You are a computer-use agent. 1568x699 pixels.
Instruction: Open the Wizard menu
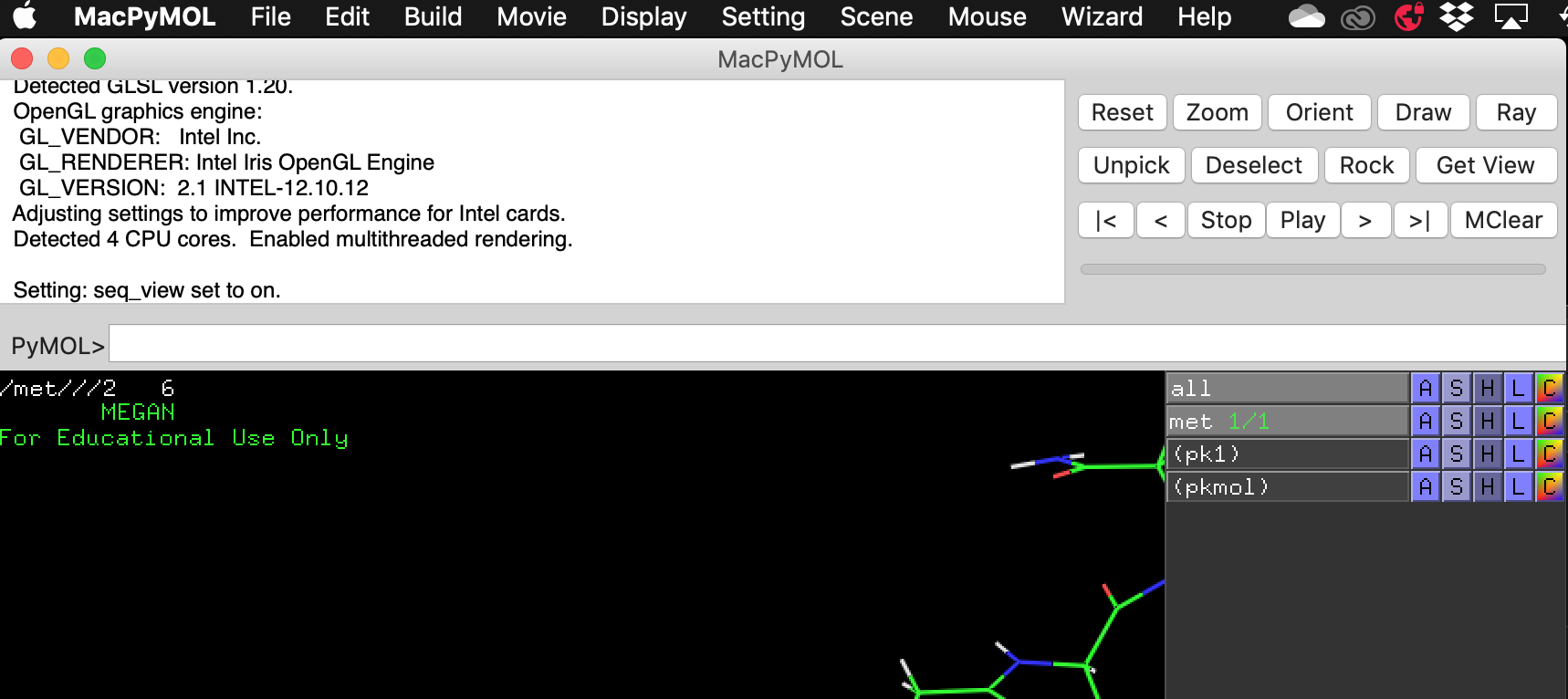1103,16
